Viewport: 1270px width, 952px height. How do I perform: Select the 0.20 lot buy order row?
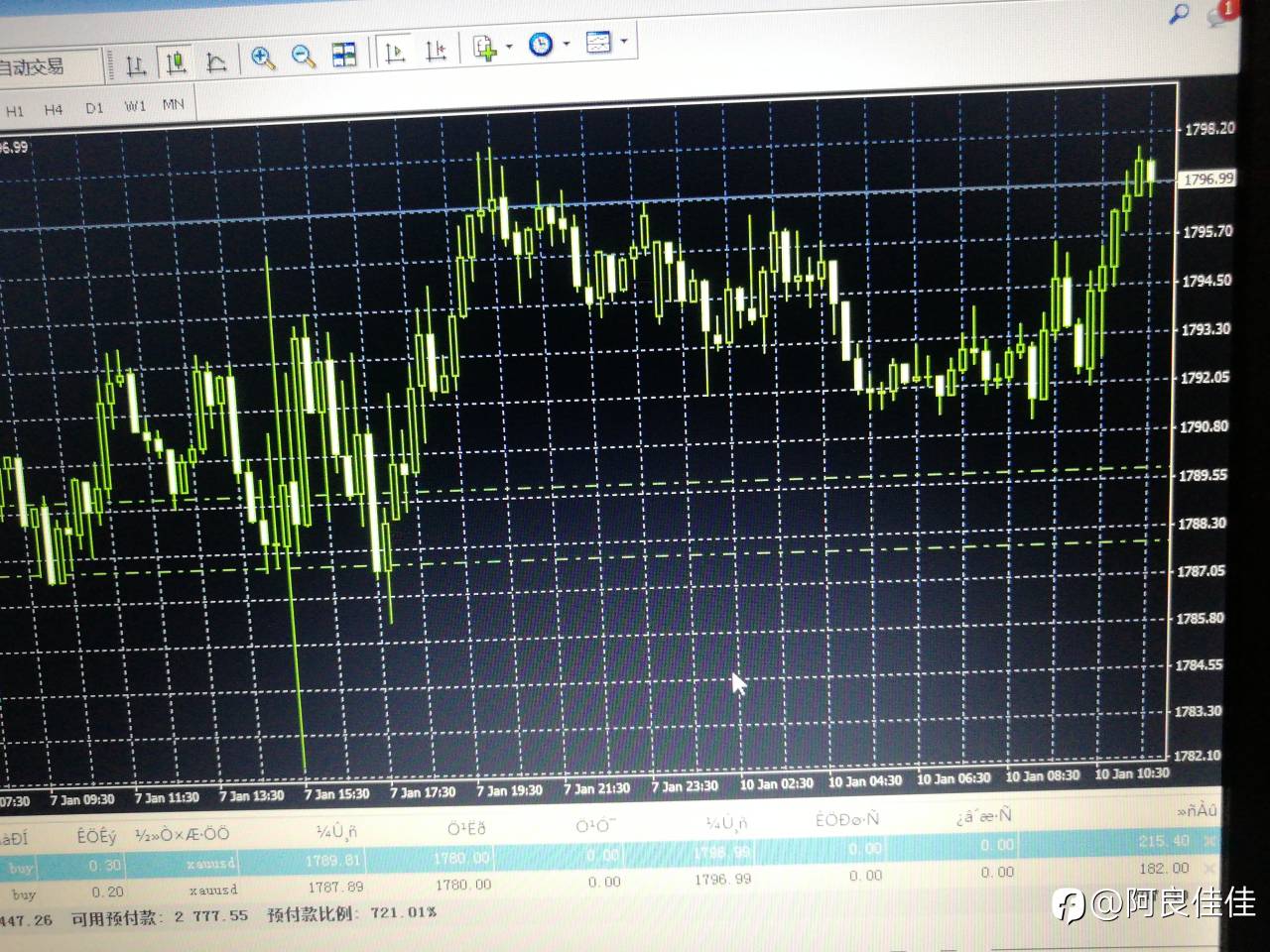coord(610,882)
